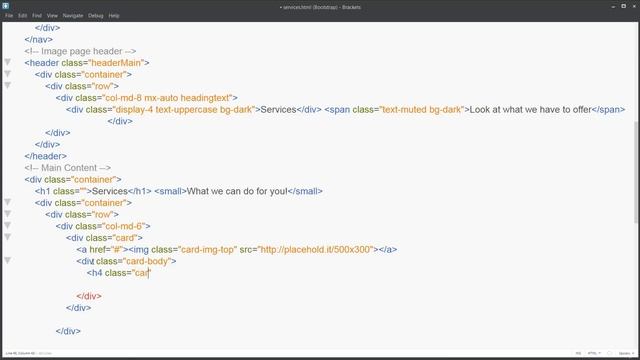This screenshot has width=640, height=360.
Task: Collapse the div class="col-md-6" block
Action: (x=7, y=226)
